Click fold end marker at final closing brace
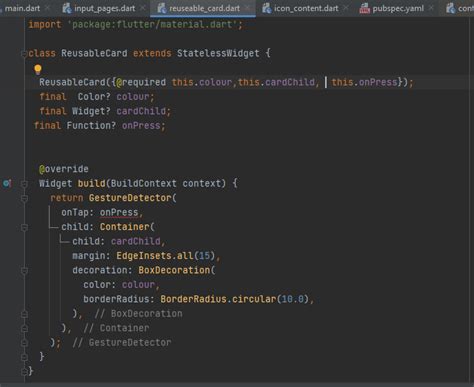 point(24,371)
